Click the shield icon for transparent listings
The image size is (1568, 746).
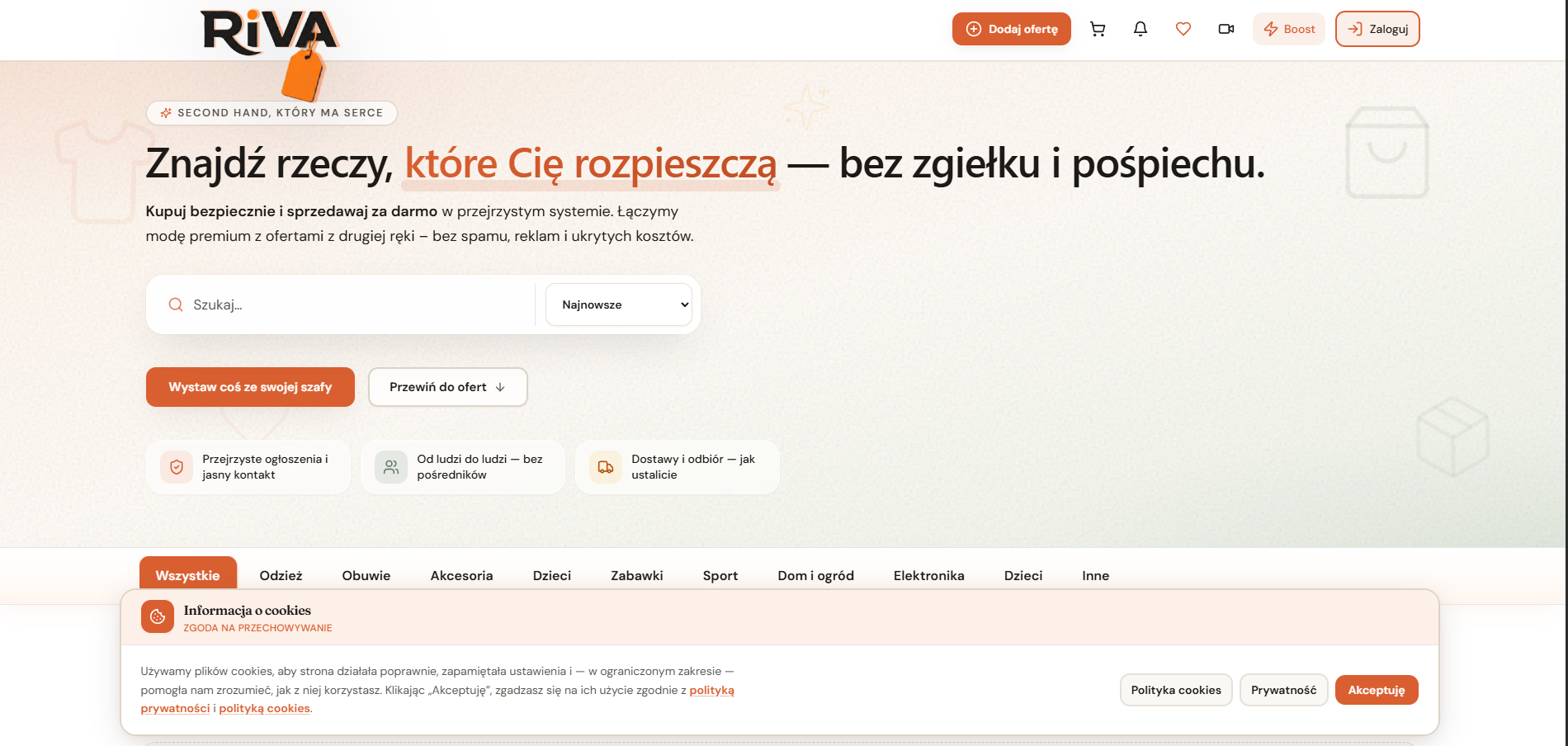coord(177,467)
